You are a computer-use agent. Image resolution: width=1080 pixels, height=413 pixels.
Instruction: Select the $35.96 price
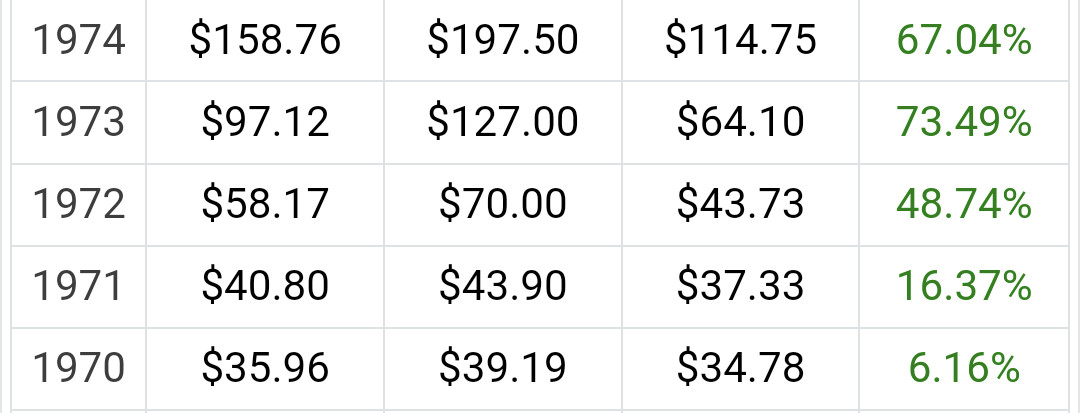click(265, 369)
